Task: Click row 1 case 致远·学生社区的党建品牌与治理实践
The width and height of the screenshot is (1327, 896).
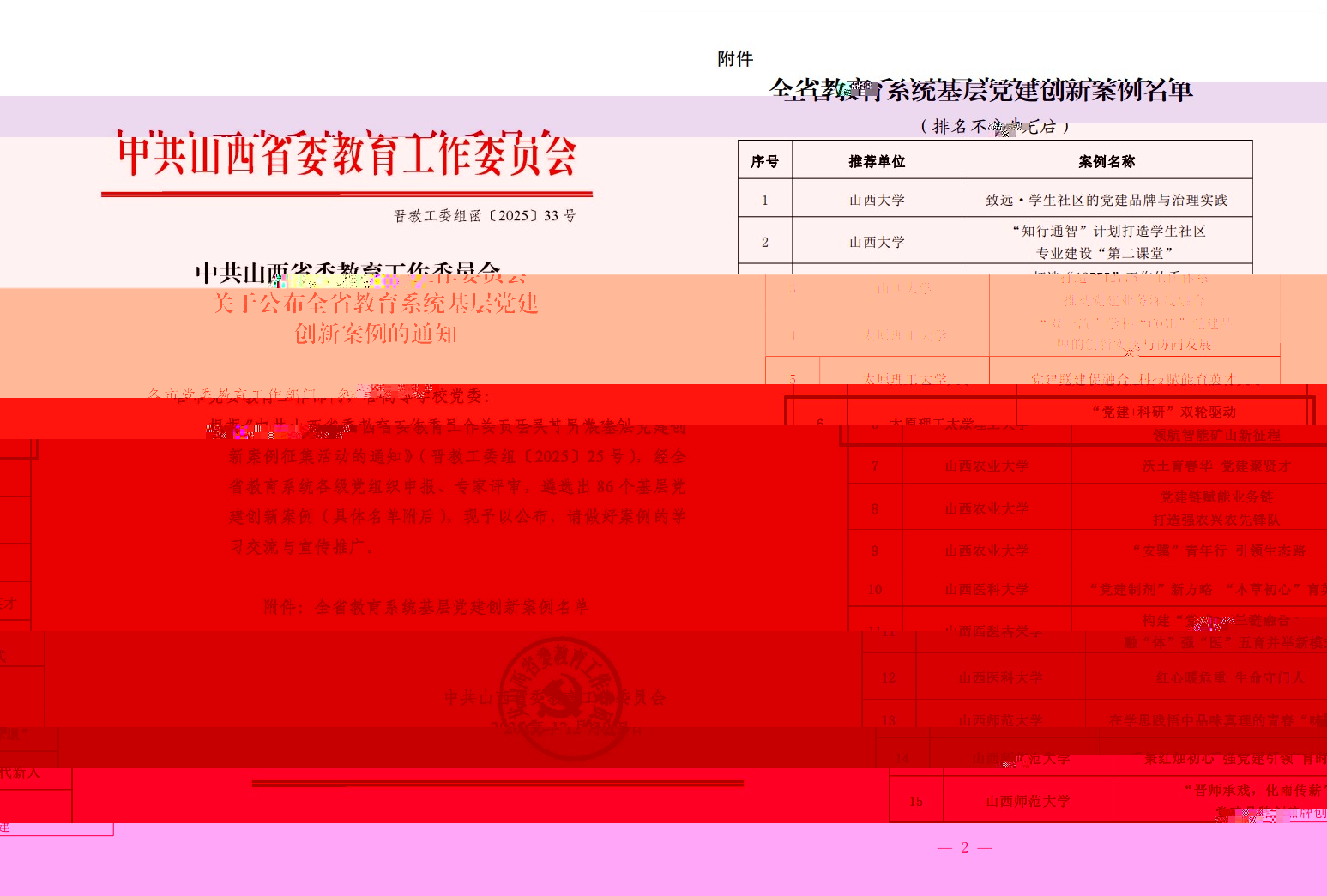Action: (1107, 200)
